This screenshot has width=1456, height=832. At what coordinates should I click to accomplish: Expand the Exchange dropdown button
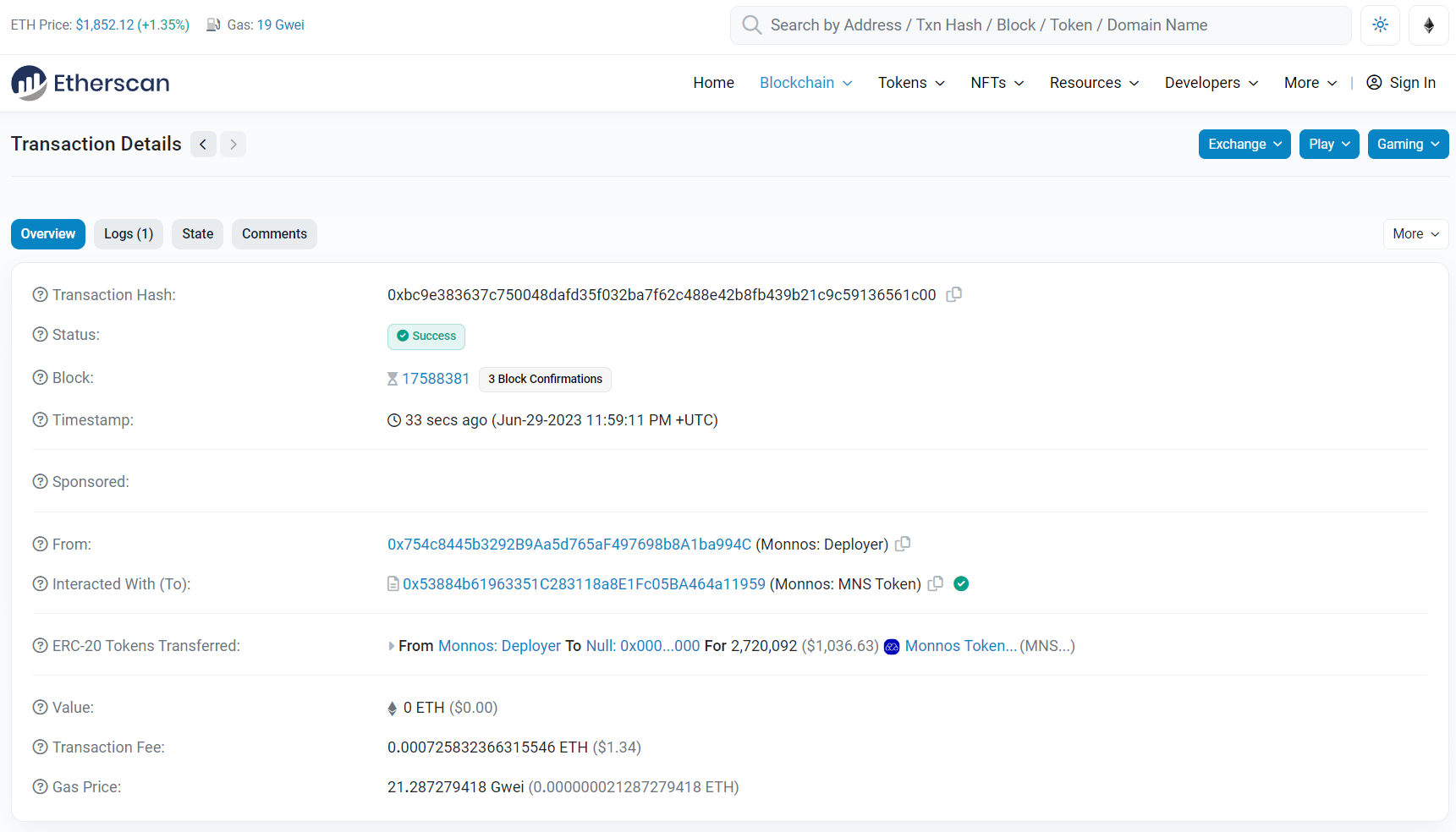(x=1244, y=144)
